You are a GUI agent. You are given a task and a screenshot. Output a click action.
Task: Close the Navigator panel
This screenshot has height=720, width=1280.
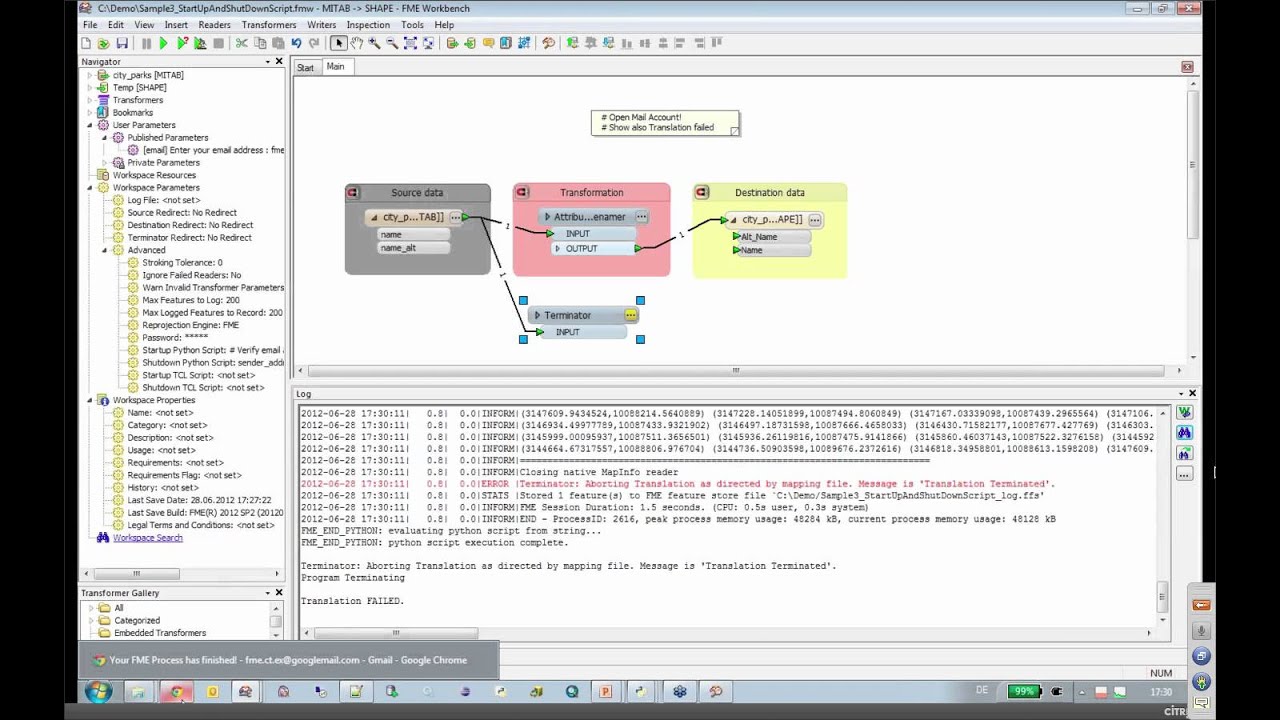[x=279, y=62]
